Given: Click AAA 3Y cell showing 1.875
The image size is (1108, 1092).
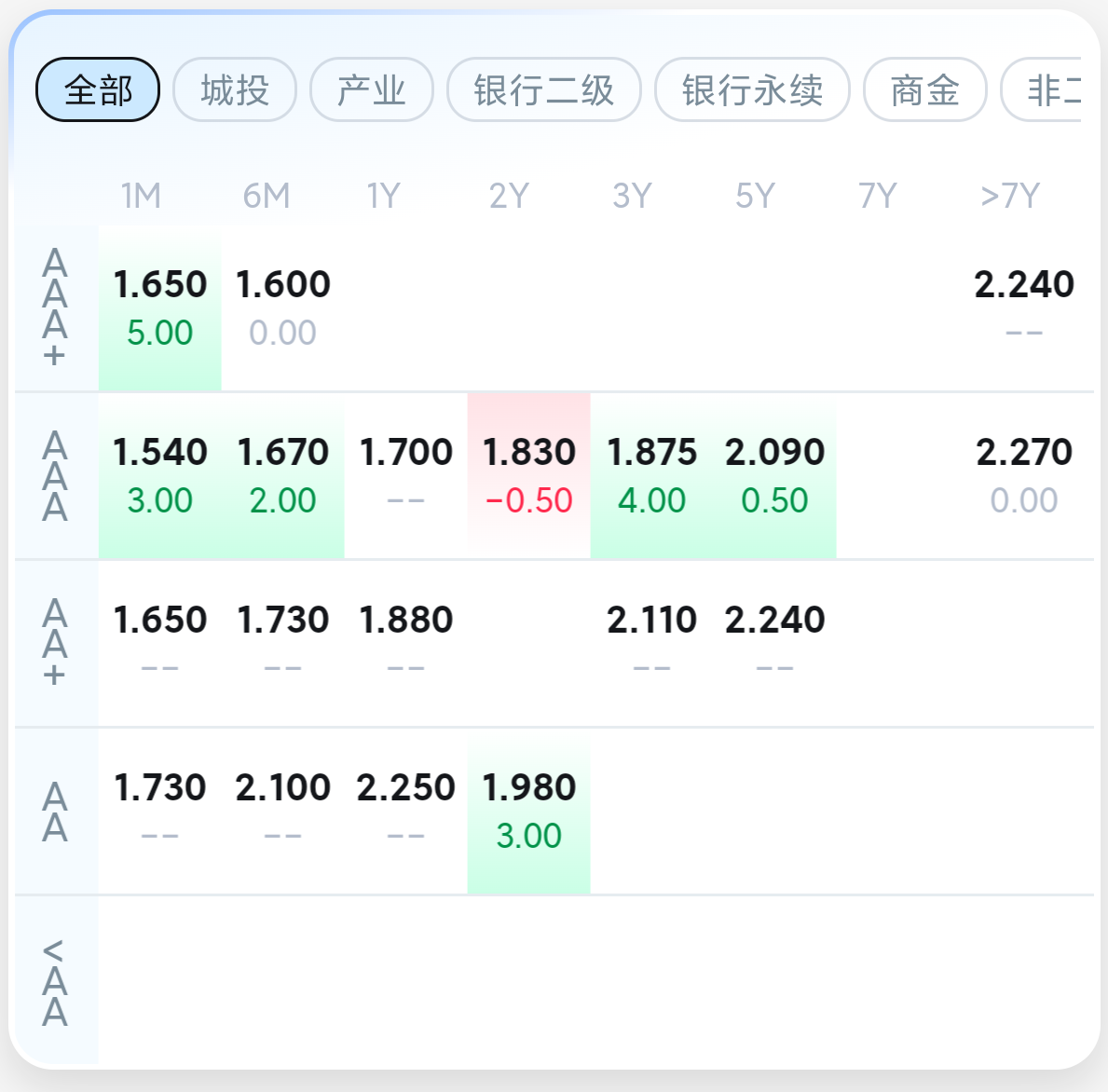Looking at the screenshot, I should point(651,475).
